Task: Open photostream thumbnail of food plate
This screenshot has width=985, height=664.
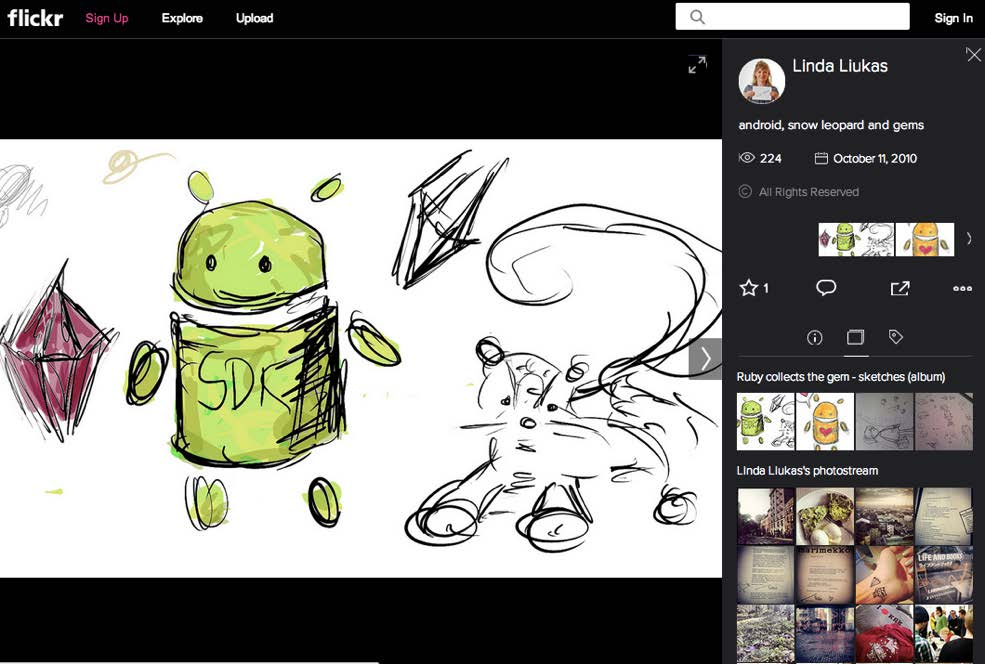Action: click(825, 516)
